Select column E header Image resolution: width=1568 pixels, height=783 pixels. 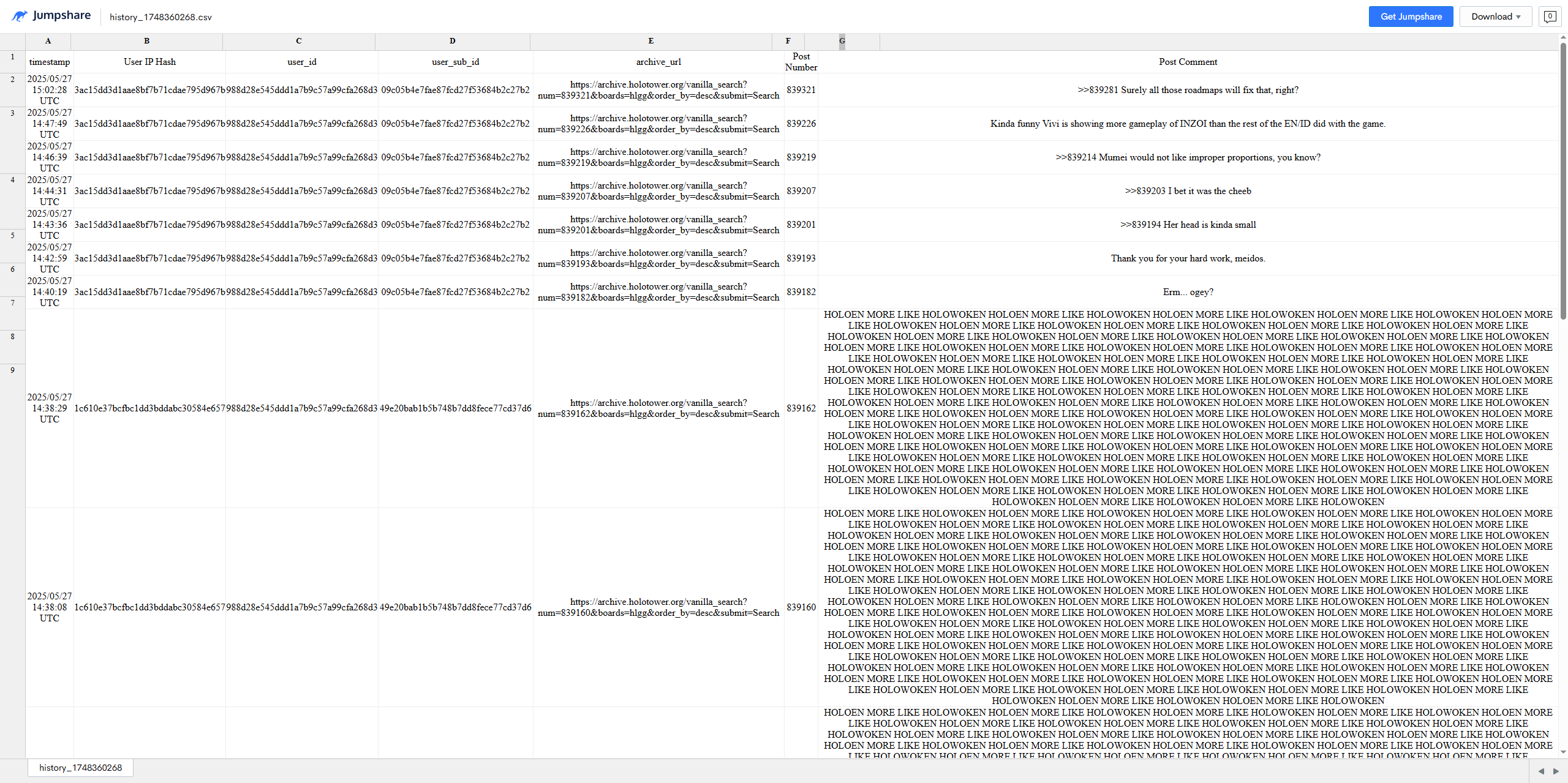[650, 41]
